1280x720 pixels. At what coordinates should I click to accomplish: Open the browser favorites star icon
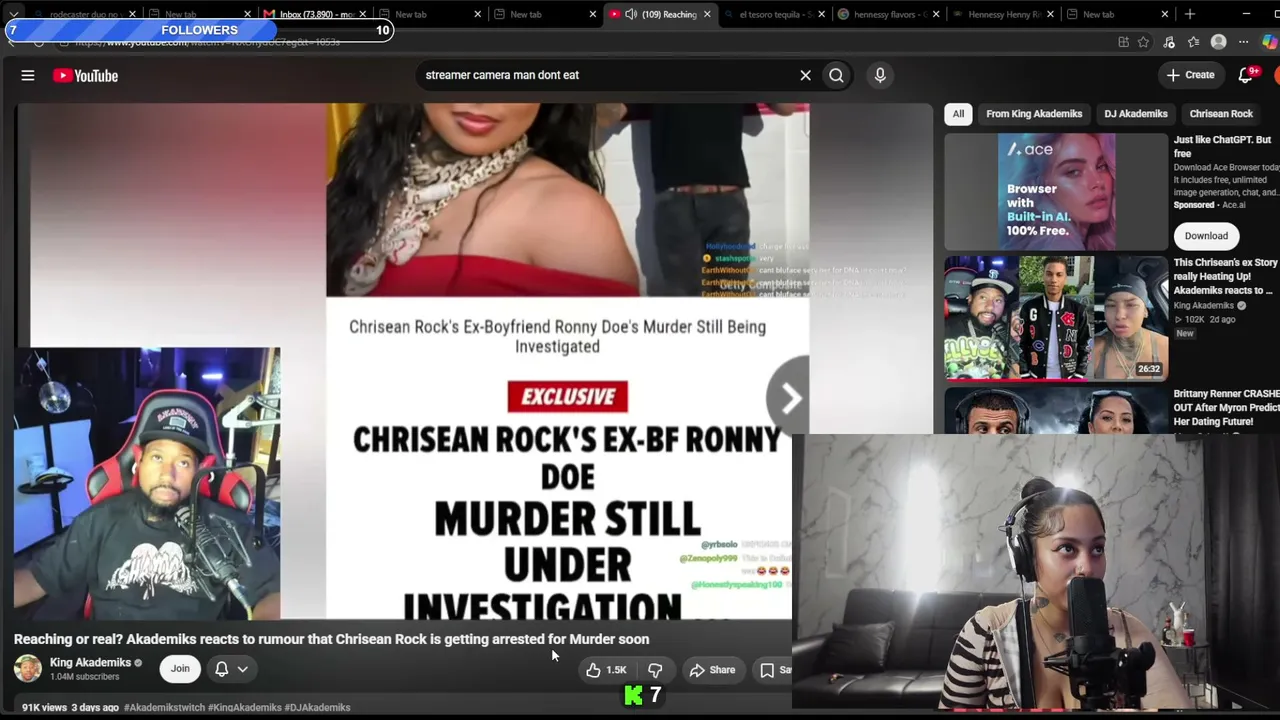pos(1193,42)
